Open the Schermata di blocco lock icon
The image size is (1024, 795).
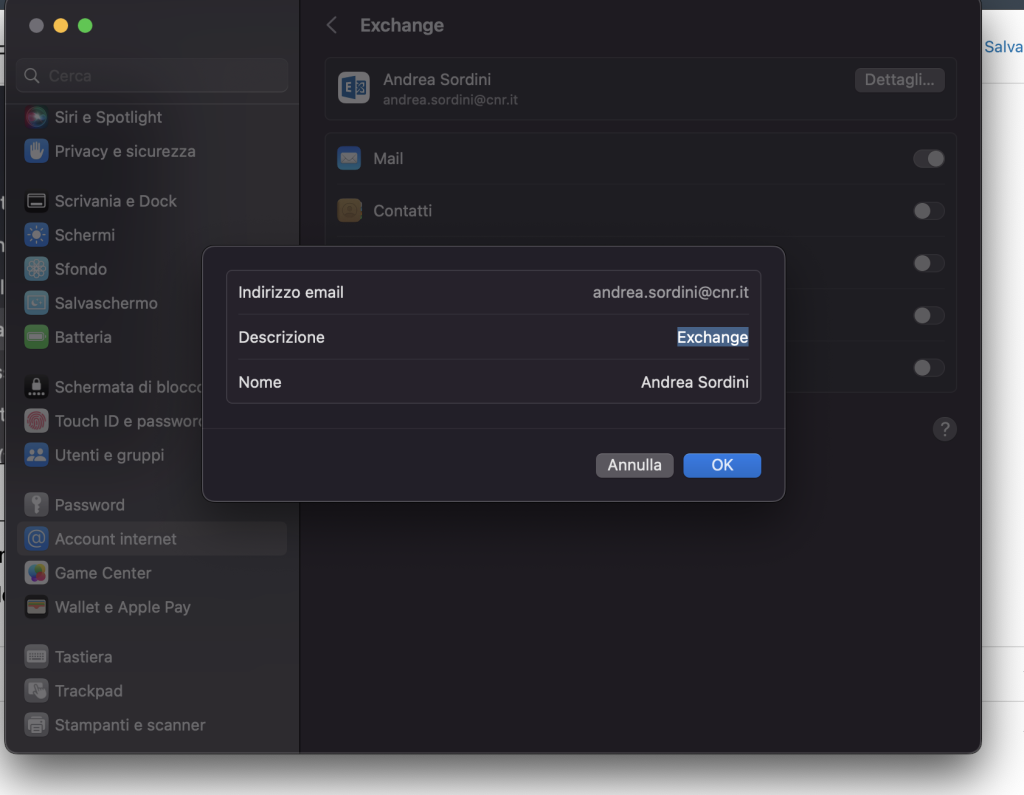37,387
